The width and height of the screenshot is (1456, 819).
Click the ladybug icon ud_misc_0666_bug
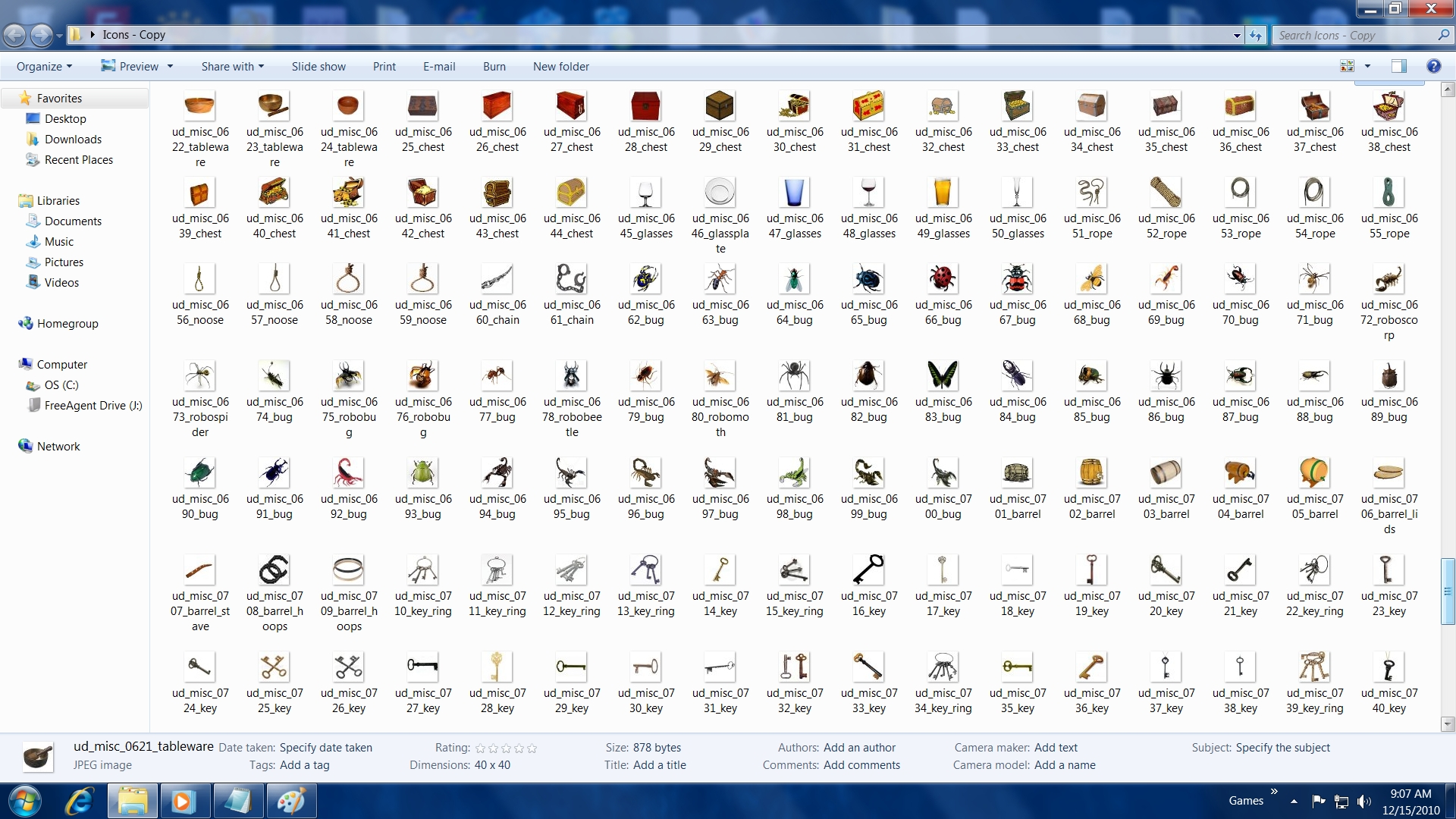(x=943, y=280)
